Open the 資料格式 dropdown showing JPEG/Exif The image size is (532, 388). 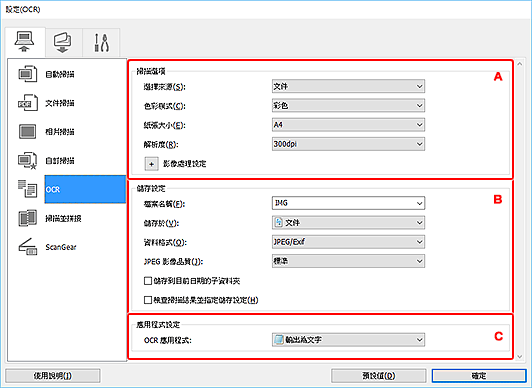coord(348,242)
